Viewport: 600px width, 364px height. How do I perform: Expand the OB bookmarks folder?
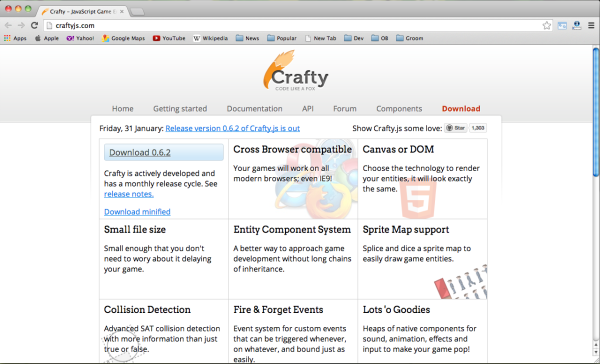[380, 38]
